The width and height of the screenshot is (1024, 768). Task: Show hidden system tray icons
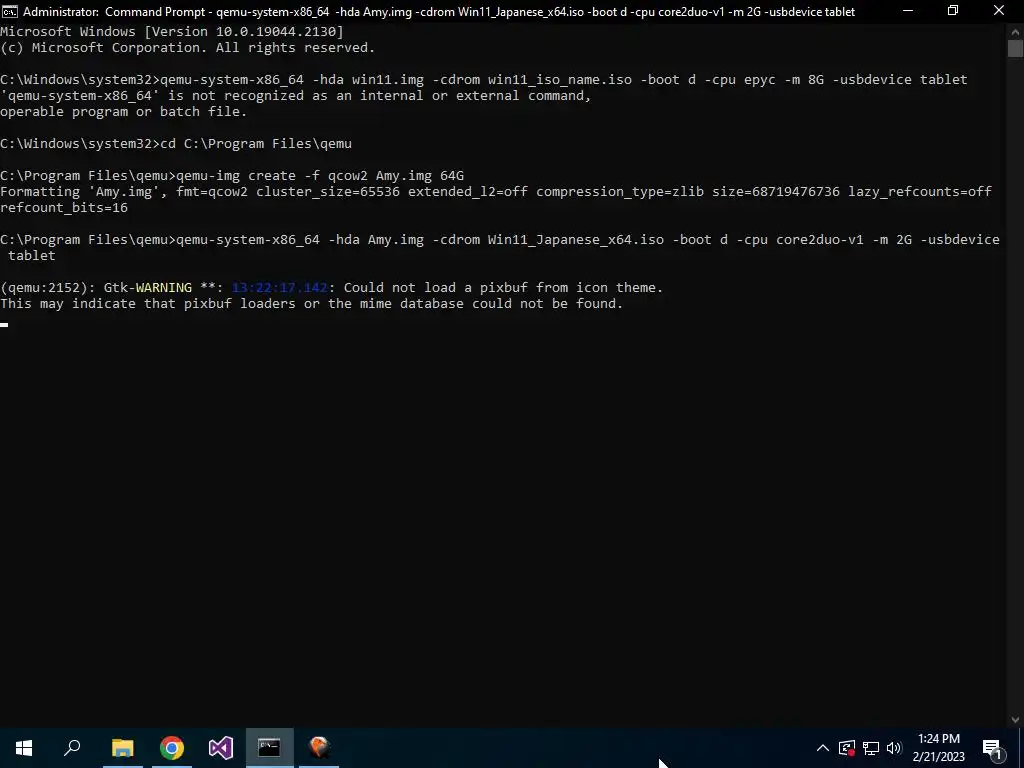pyautogui.click(x=823, y=748)
